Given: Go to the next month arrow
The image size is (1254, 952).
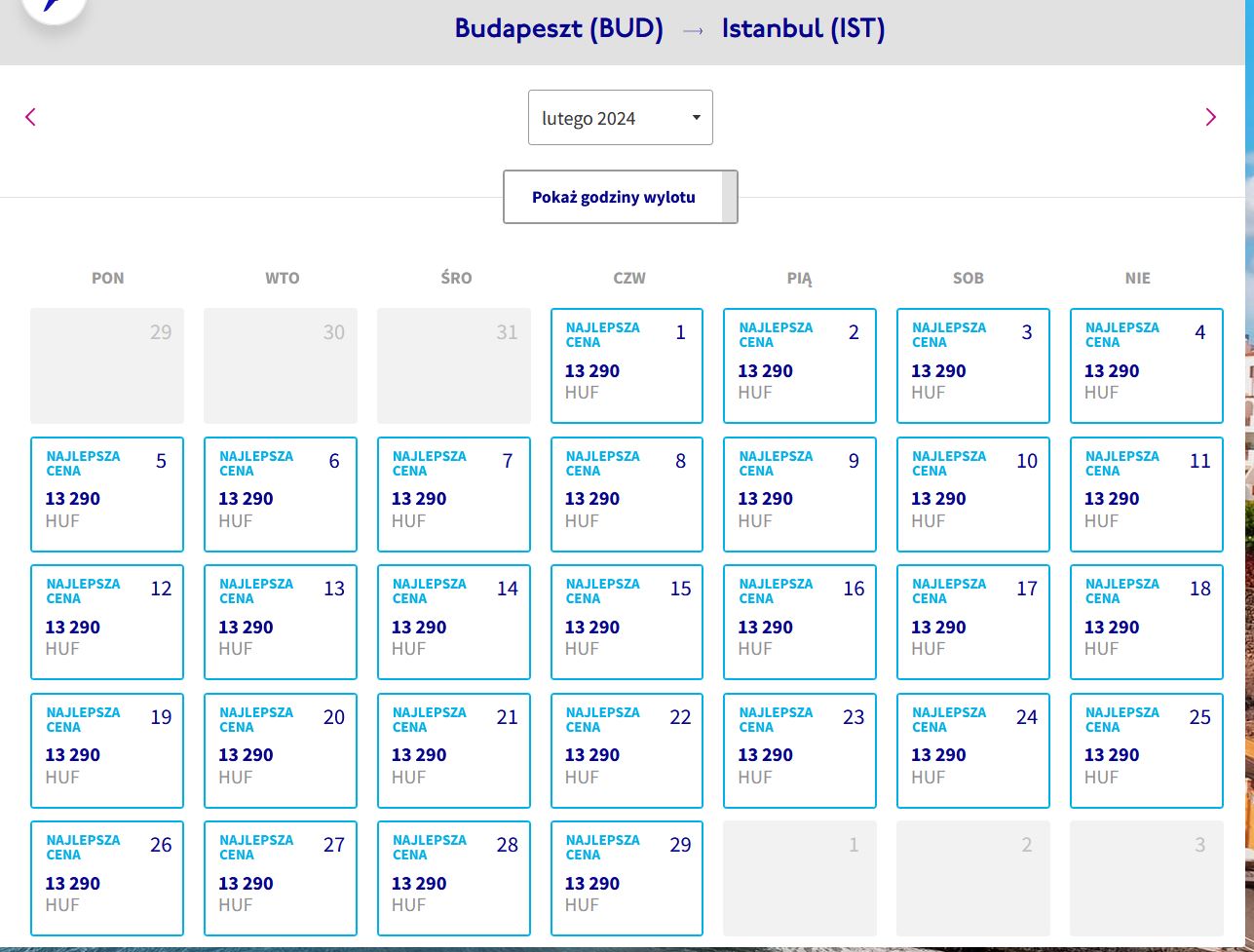Looking at the screenshot, I should coord(1210,117).
